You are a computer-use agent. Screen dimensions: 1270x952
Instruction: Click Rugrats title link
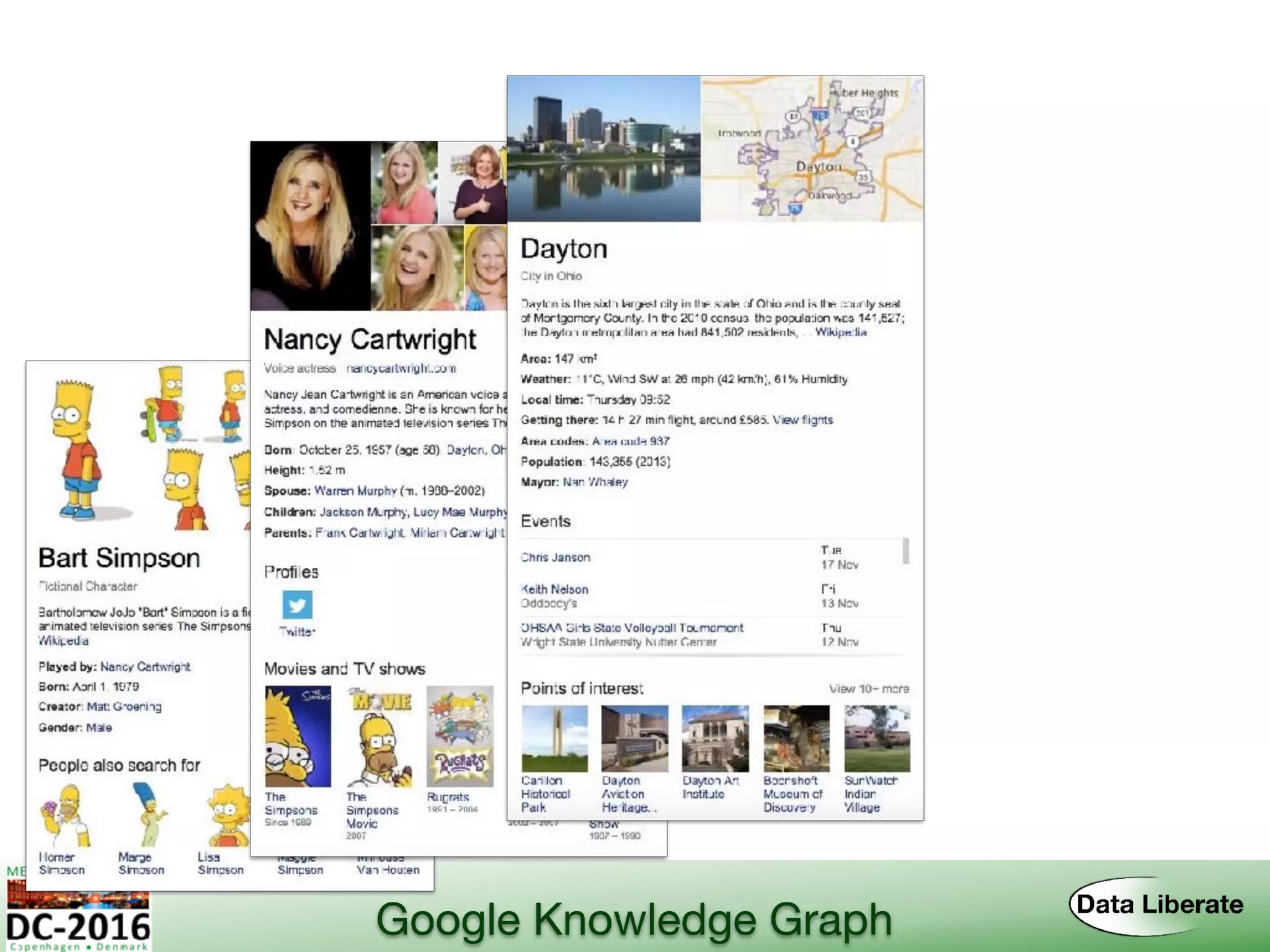coord(448,797)
